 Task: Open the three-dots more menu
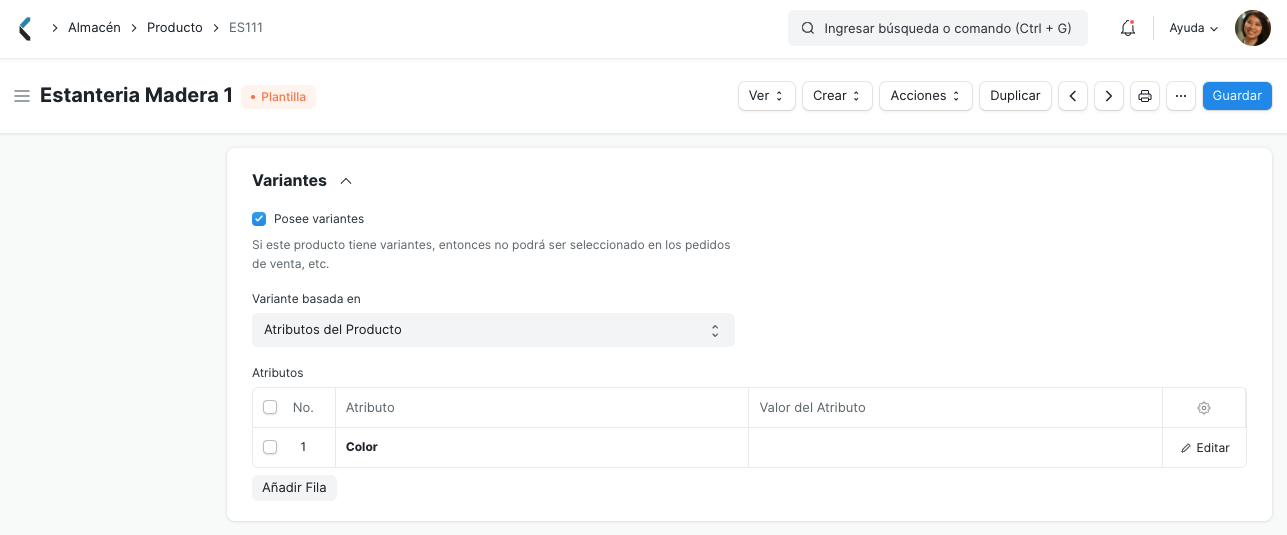tap(1181, 96)
